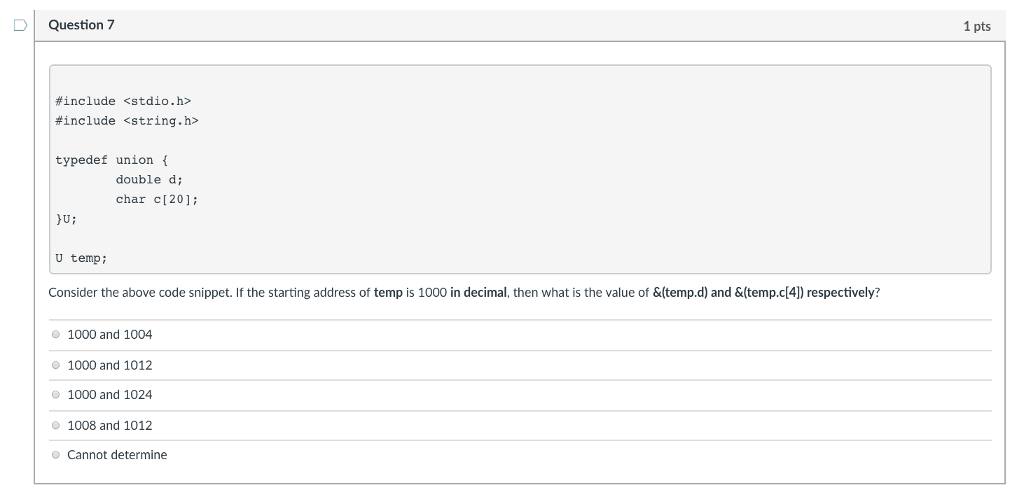This screenshot has width=1024, height=497.
Task: Click the 'char c[20];' code line
Action: (x=157, y=199)
